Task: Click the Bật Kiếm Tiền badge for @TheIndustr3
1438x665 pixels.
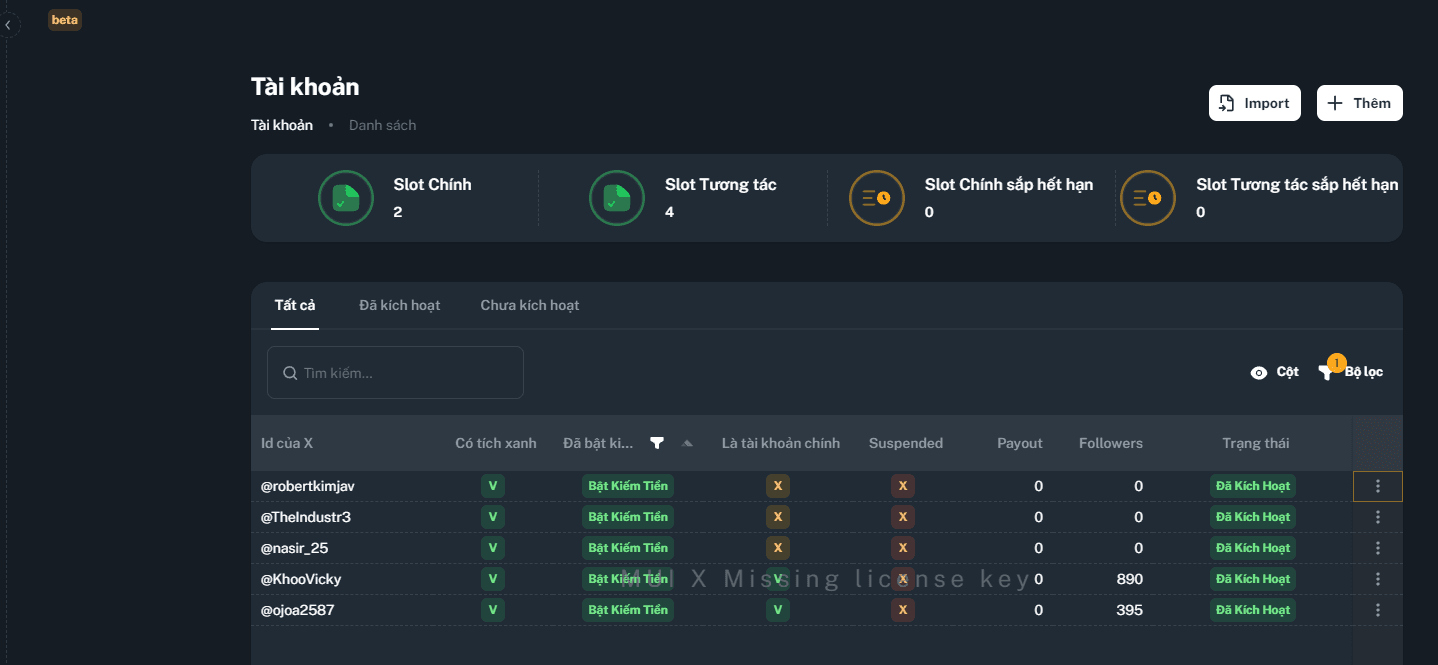Action: click(627, 517)
